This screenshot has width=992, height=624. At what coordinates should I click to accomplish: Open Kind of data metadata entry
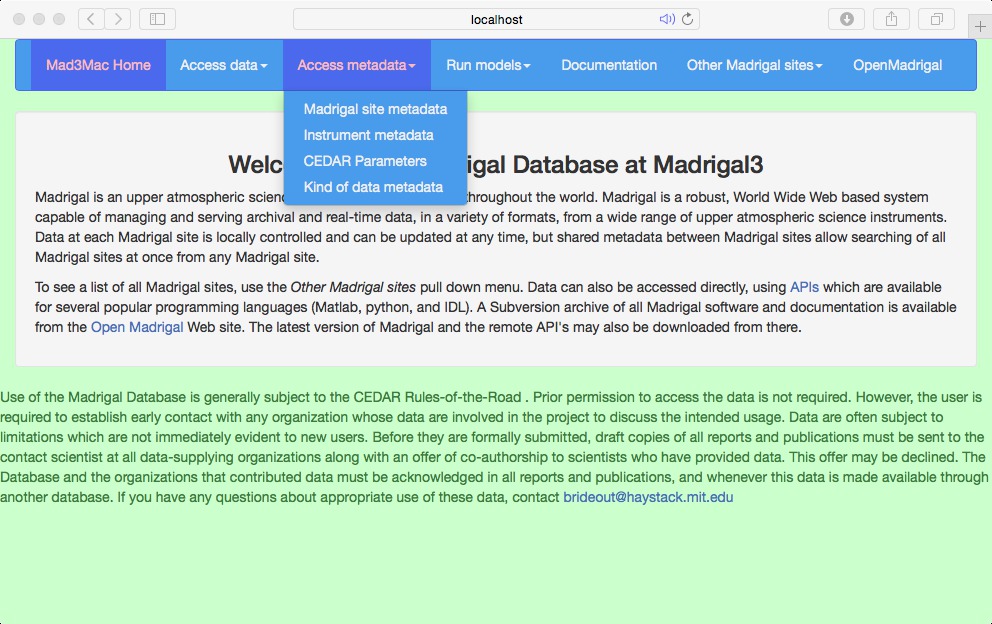click(373, 187)
